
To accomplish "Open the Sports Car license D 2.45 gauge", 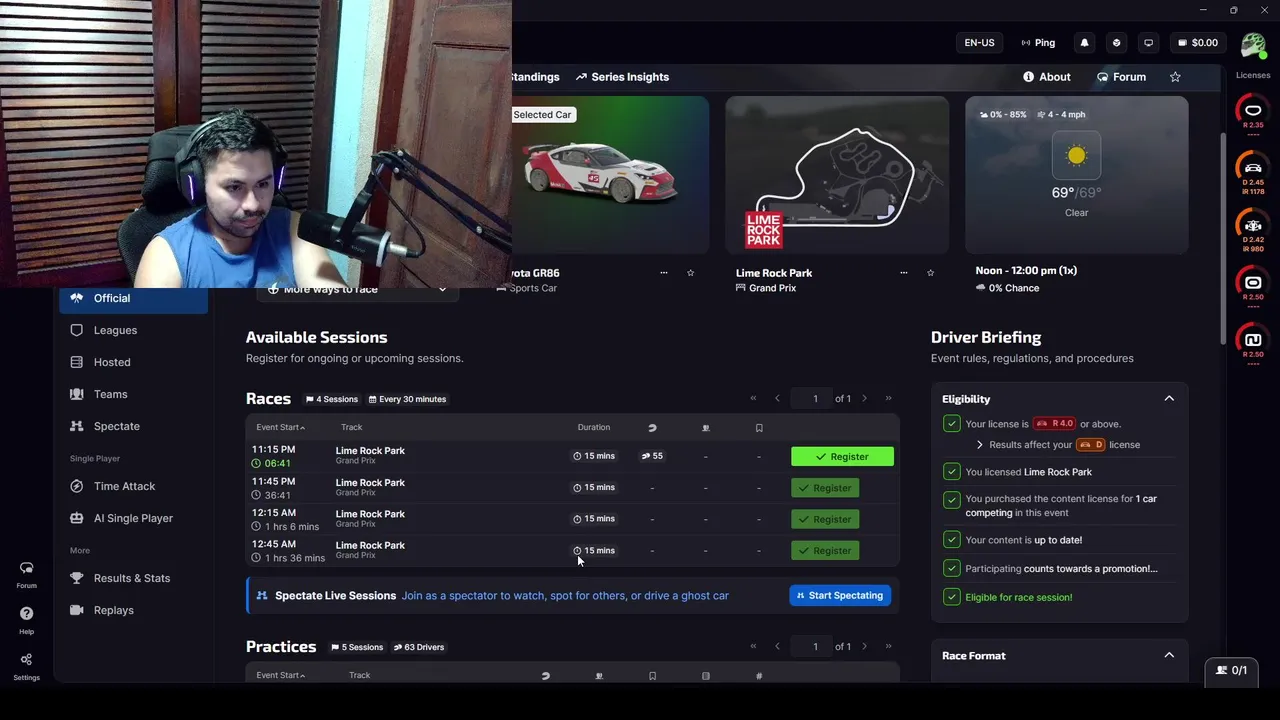I will (1253, 171).
